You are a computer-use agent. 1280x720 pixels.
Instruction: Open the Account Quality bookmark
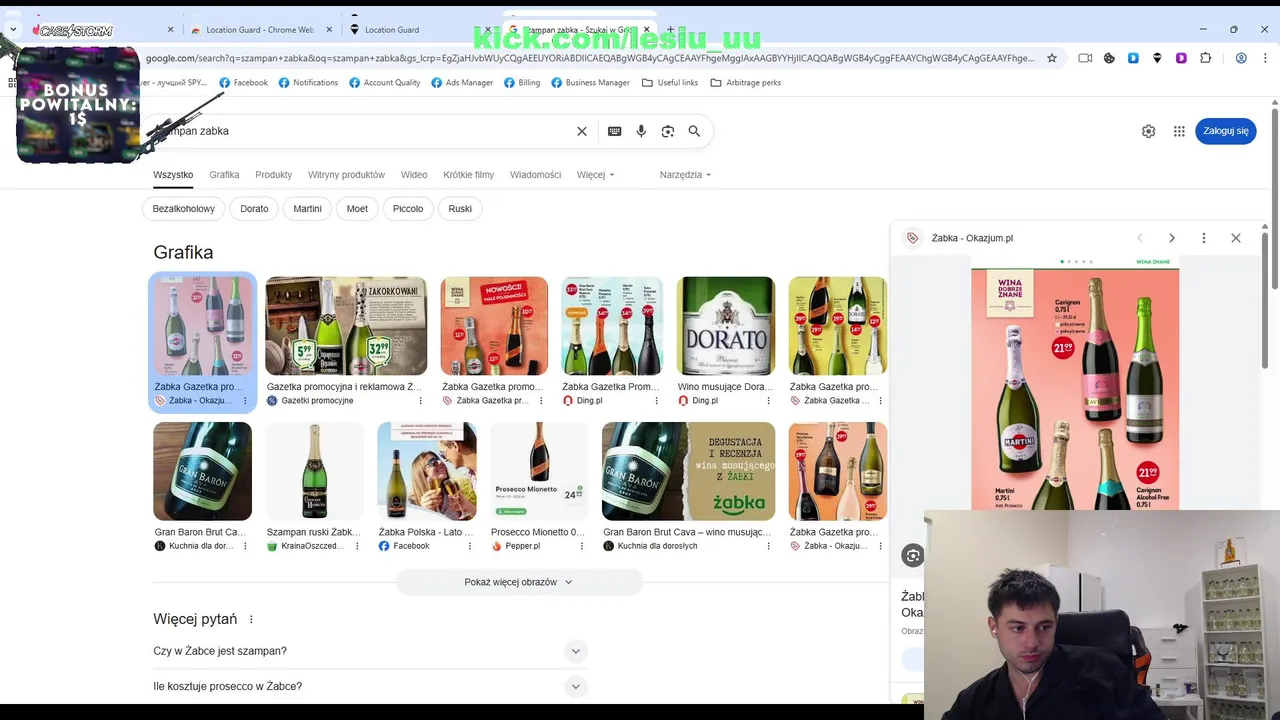click(384, 83)
